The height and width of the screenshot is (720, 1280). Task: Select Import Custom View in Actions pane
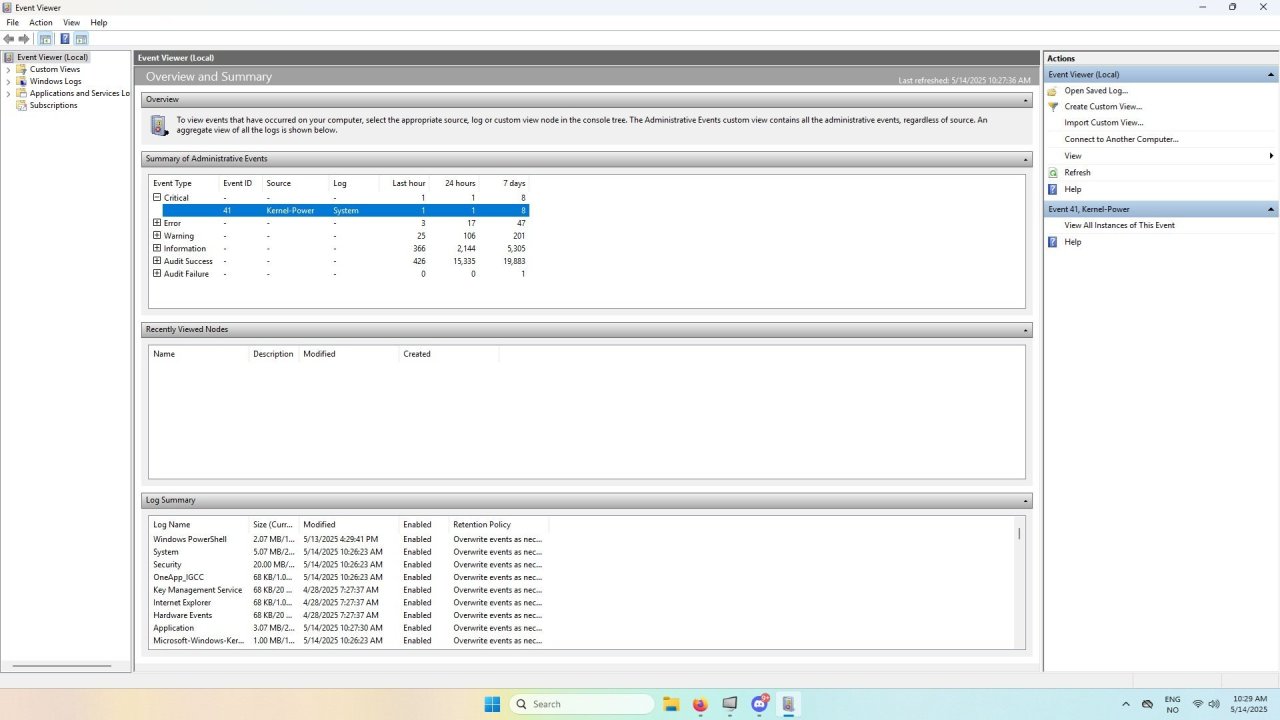point(1102,122)
